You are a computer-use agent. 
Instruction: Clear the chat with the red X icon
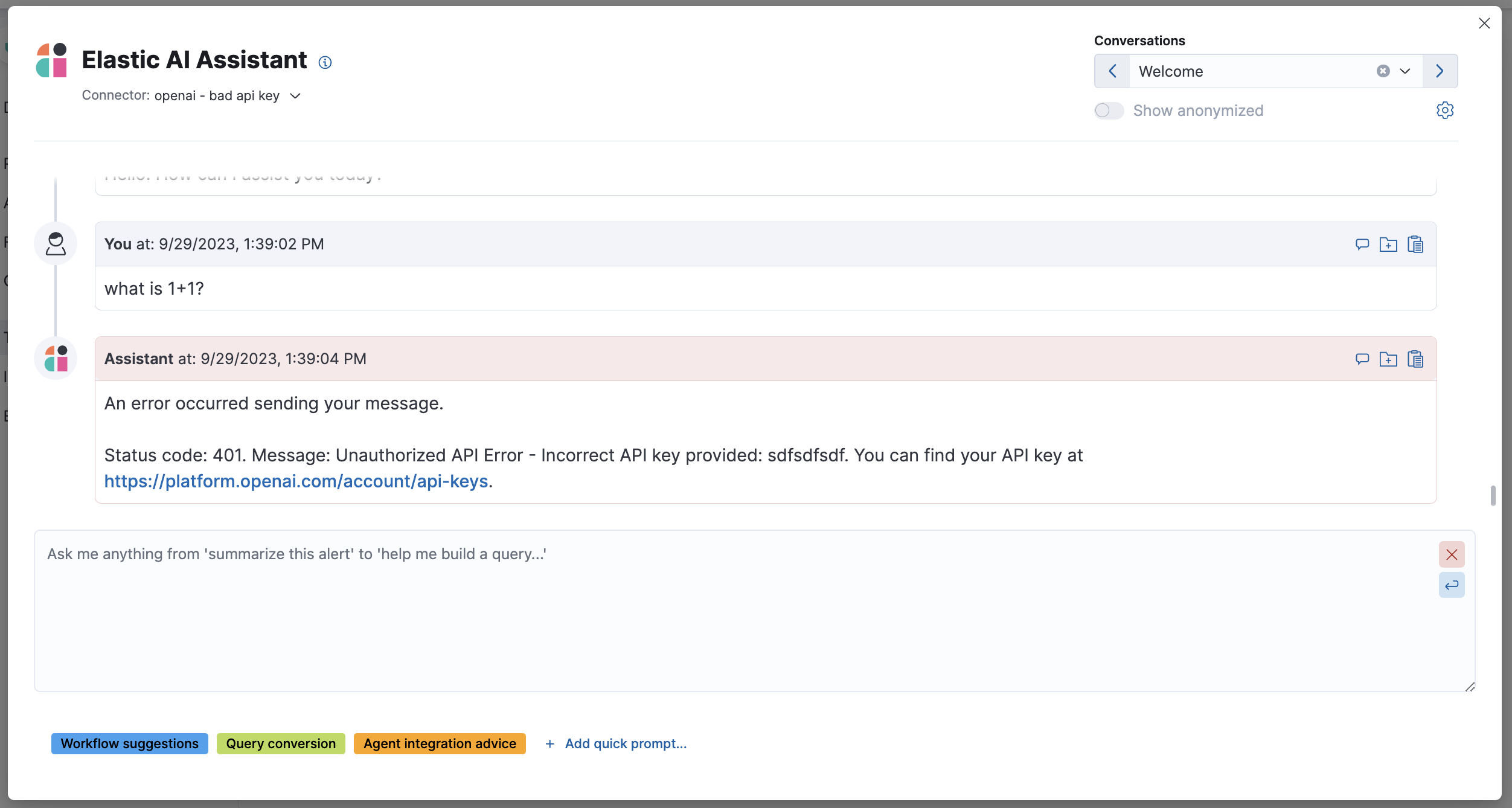tap(1452, 554)
